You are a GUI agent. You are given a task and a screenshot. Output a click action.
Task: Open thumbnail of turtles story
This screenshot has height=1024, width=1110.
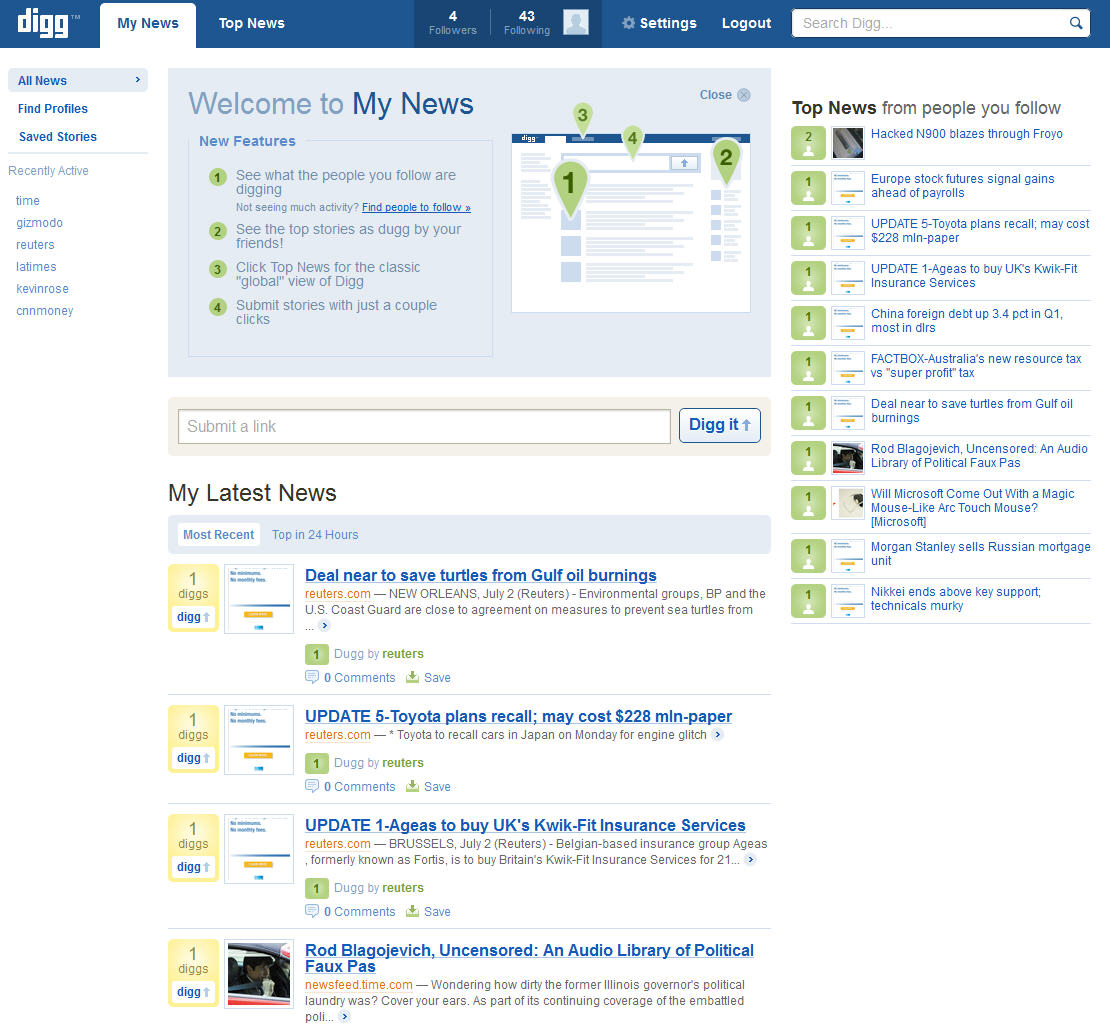click(259, 599)
